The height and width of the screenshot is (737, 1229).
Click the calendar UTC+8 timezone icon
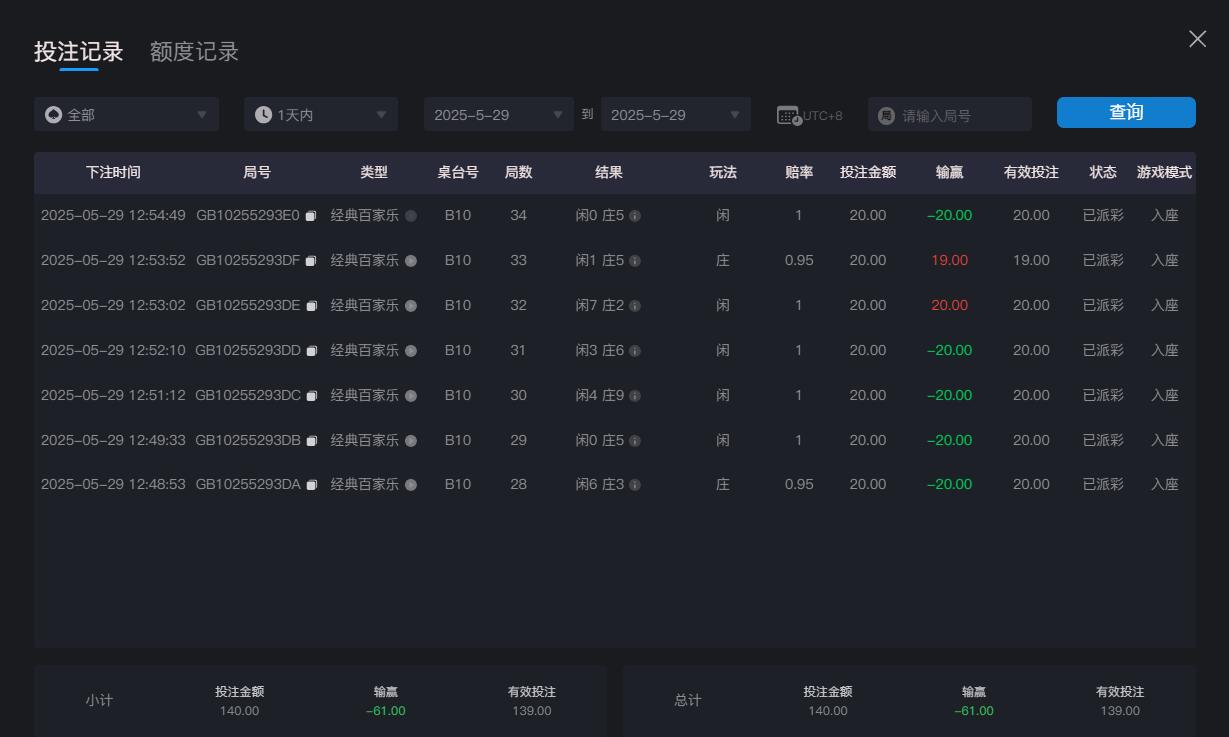788,114
